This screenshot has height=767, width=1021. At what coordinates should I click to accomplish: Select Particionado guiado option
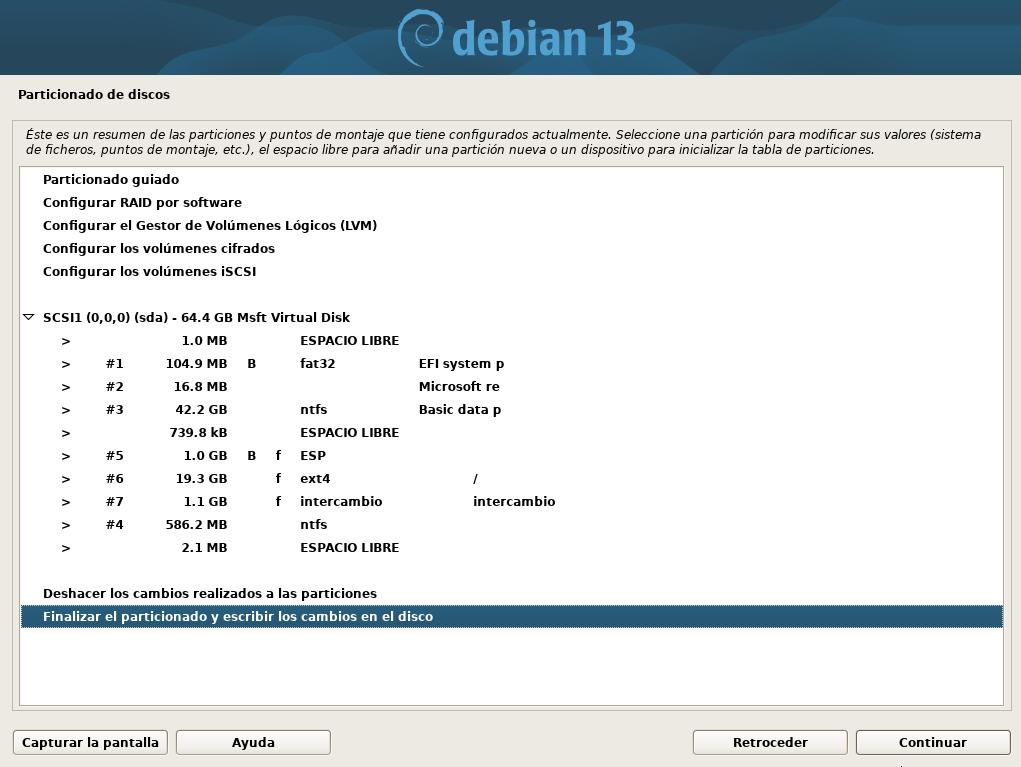(x=511, y=179)
